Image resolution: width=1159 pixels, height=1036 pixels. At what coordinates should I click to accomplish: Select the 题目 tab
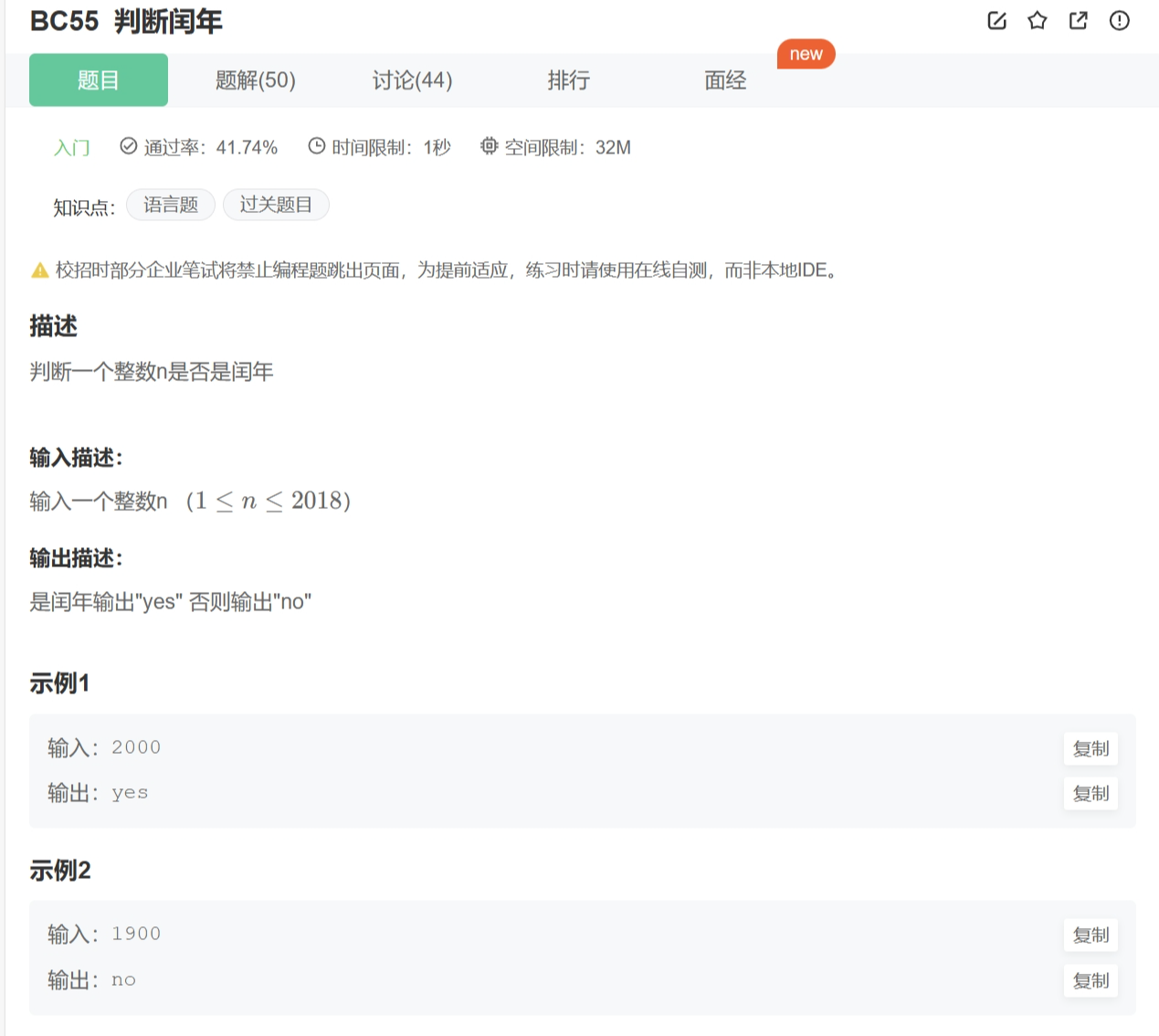[x=98, y=80]
